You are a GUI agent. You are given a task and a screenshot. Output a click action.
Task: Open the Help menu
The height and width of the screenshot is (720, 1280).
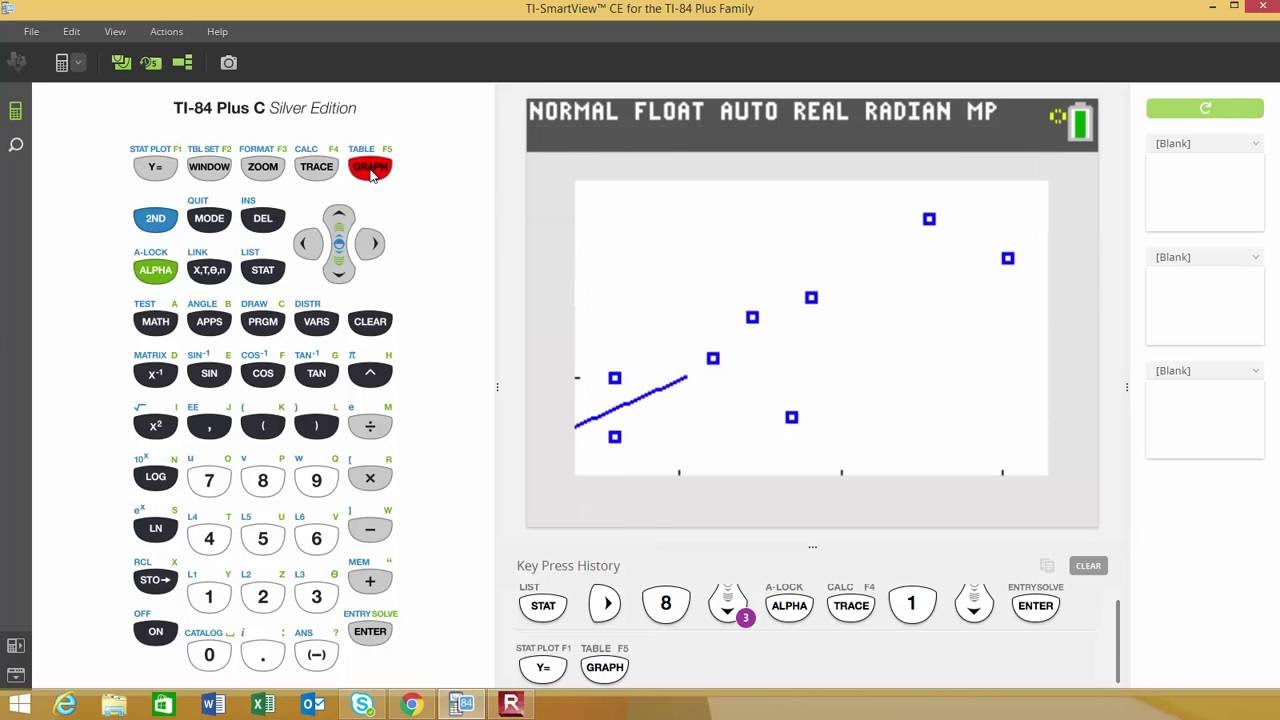coord(217,32)
